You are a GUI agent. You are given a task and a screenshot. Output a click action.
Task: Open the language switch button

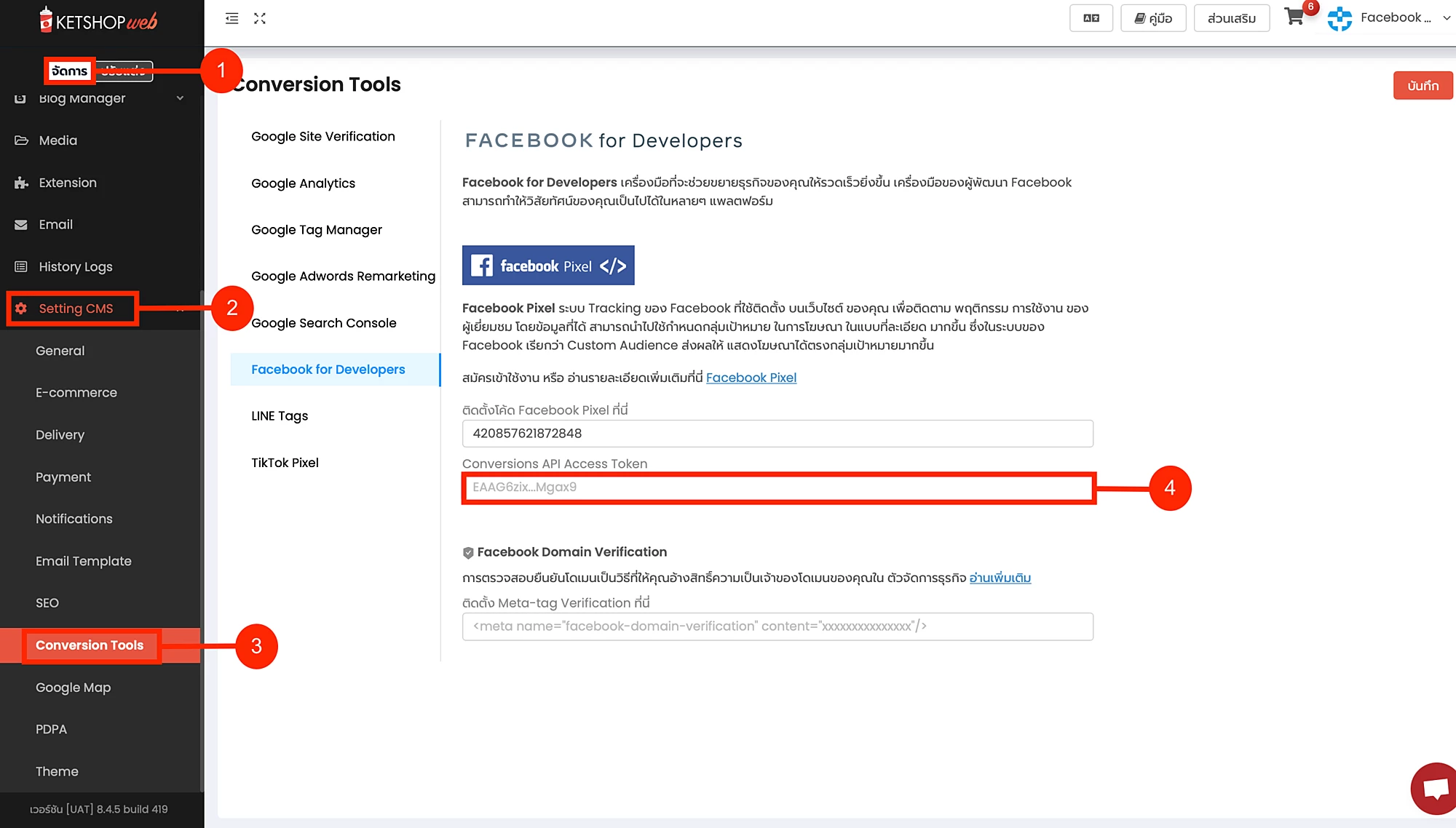pyautogui.click(x=1091, y=18)
